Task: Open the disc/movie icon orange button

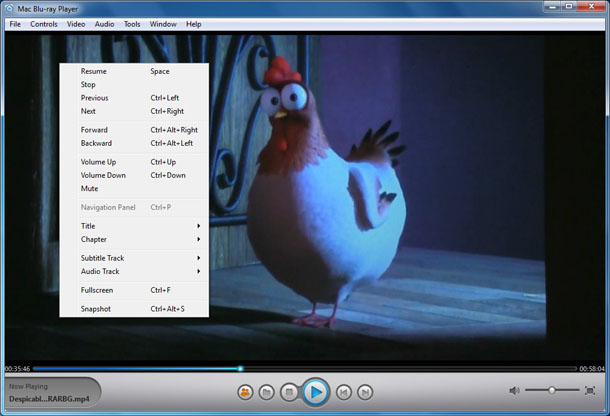Action: pyautogui.click(x=245, y=392)
